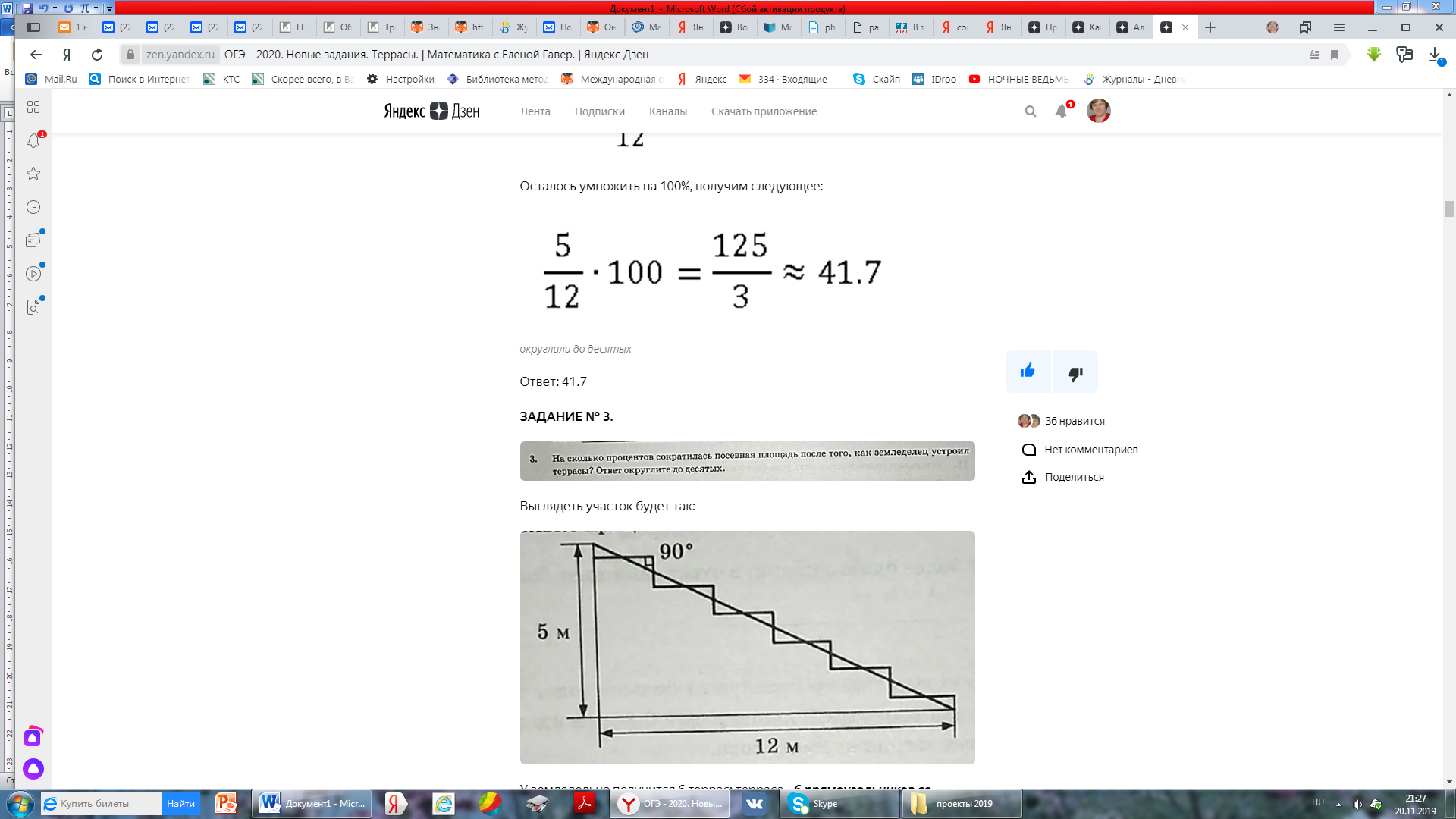Viewport: 1456px width, 819px height.
Task: Click the share/поделиться icon
Action: [1028, 477]
